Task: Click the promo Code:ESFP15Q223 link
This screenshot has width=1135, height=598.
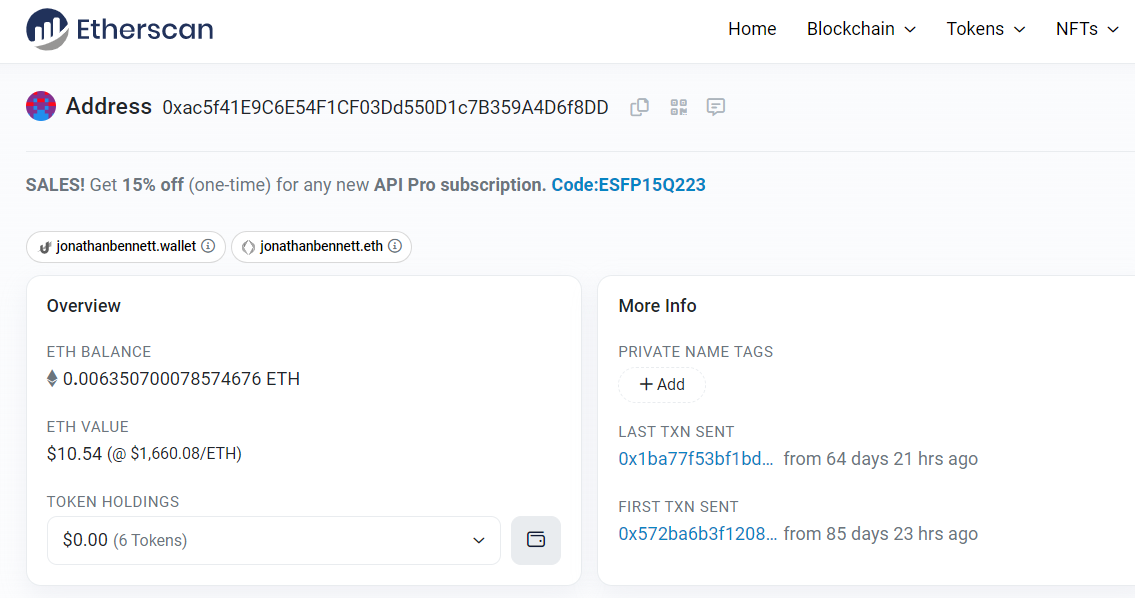Action: [x=628, y=185]
